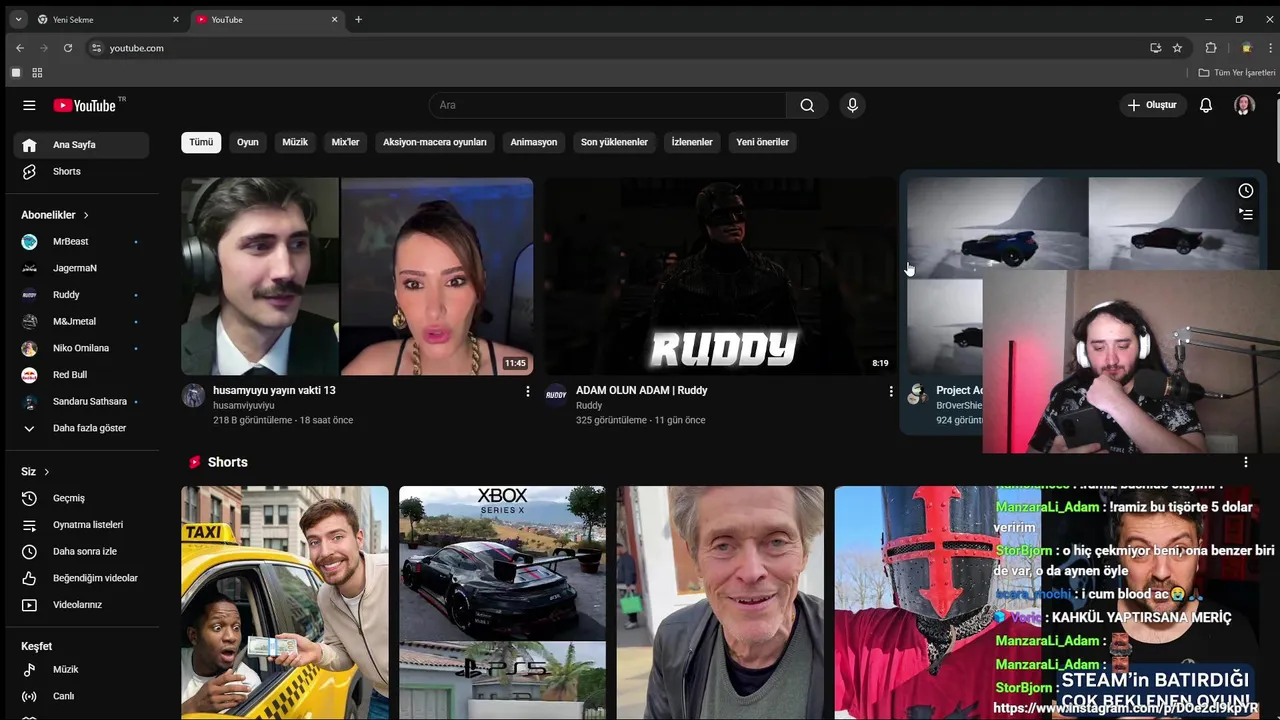Viewport: 1280px width, 720px height.
Task: Open Tüm Yer İşaretleri bookmarks folder
Action: click(x=1237, y=73)
